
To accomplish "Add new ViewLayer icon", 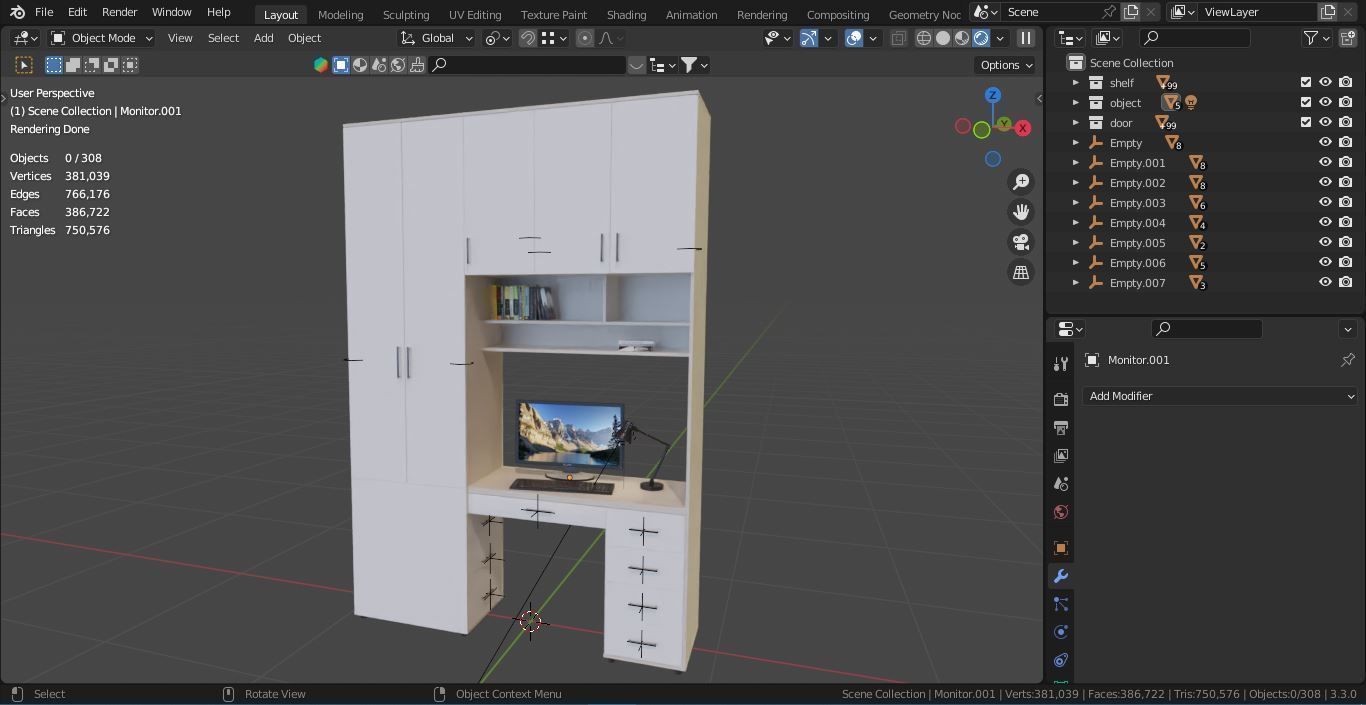I will (x=1327, y=12).
